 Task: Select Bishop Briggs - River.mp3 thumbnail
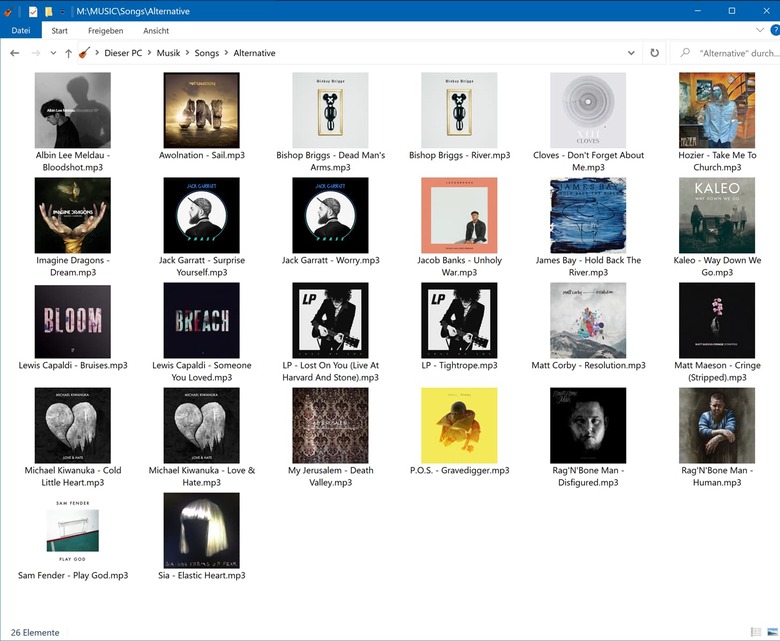coord(459,110)
